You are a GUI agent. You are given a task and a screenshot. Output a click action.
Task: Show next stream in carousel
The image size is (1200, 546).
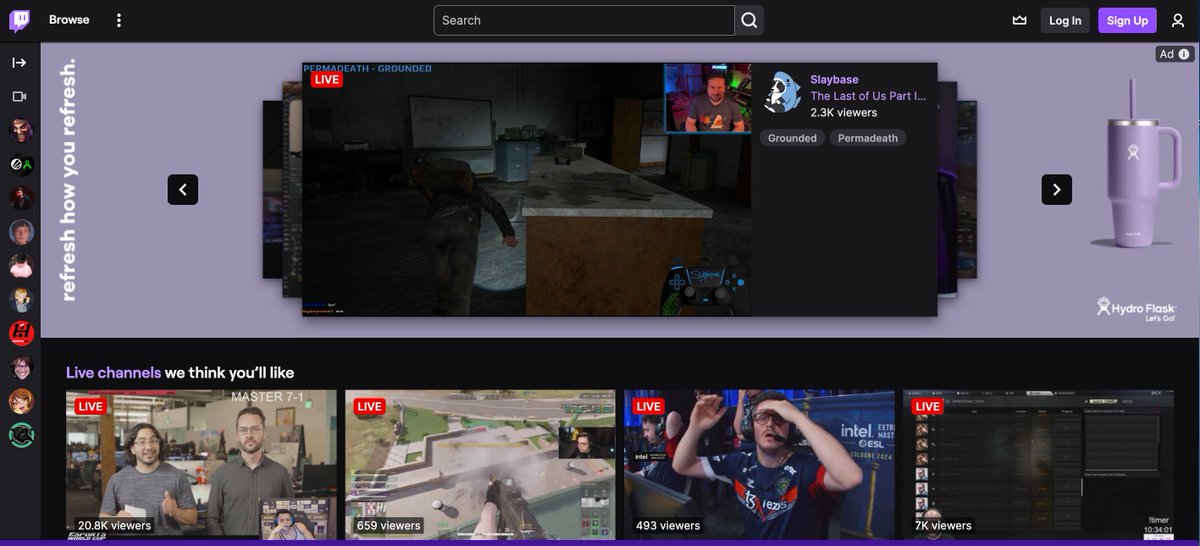click(1057, 189)
